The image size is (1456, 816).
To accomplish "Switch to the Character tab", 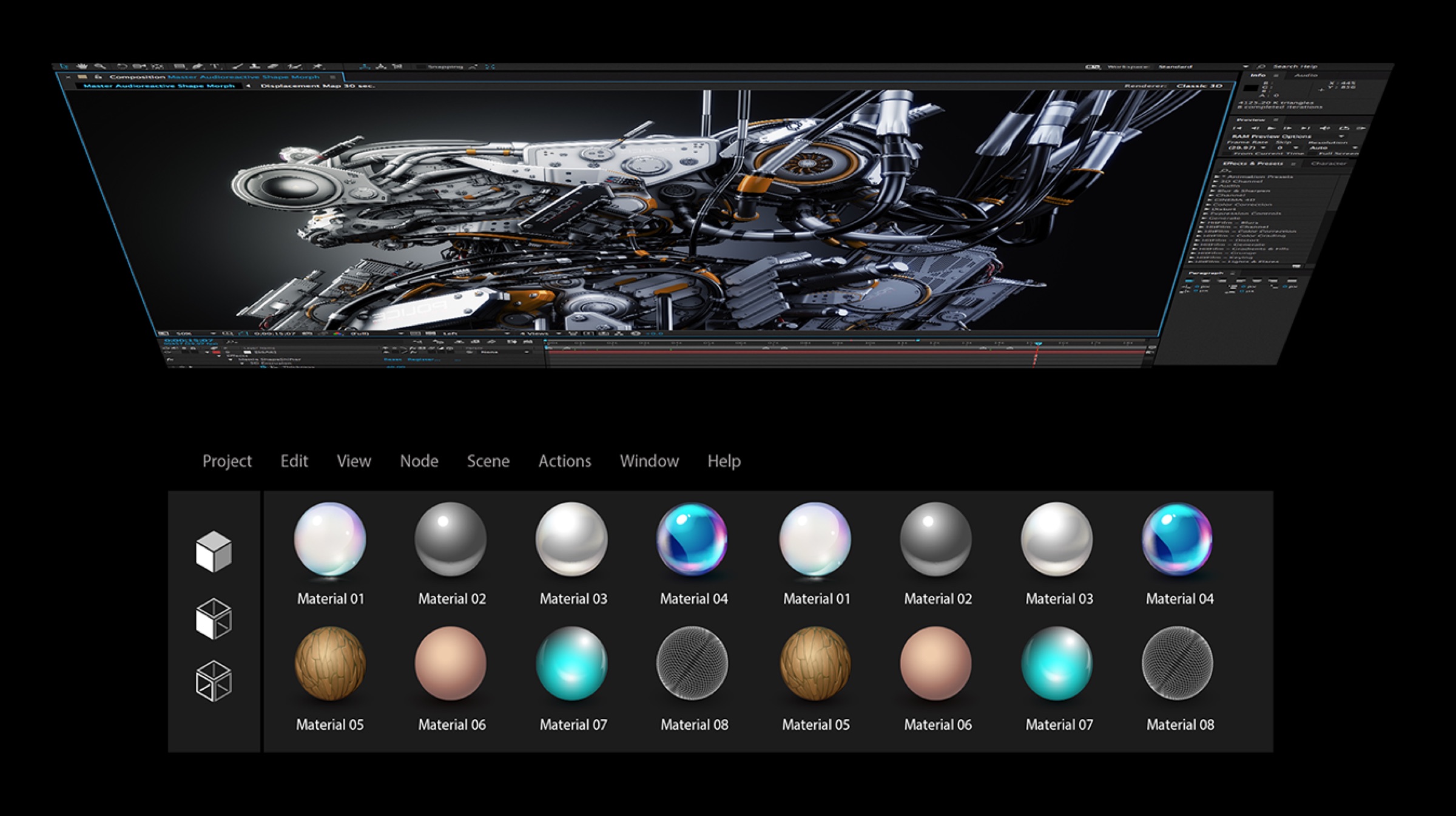I will click(x=1327, y=164).
